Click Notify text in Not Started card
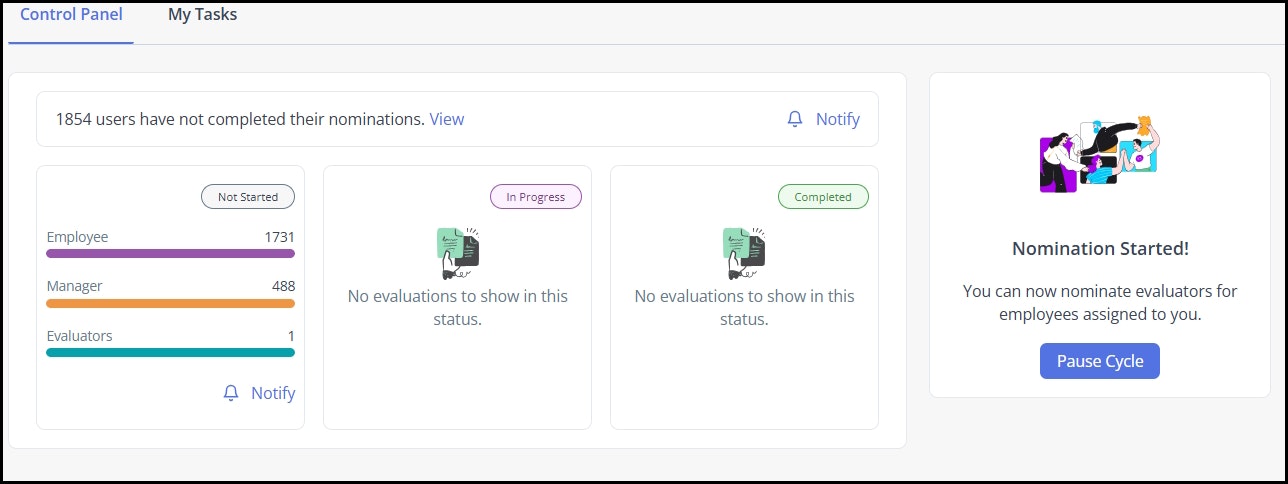 273,393
